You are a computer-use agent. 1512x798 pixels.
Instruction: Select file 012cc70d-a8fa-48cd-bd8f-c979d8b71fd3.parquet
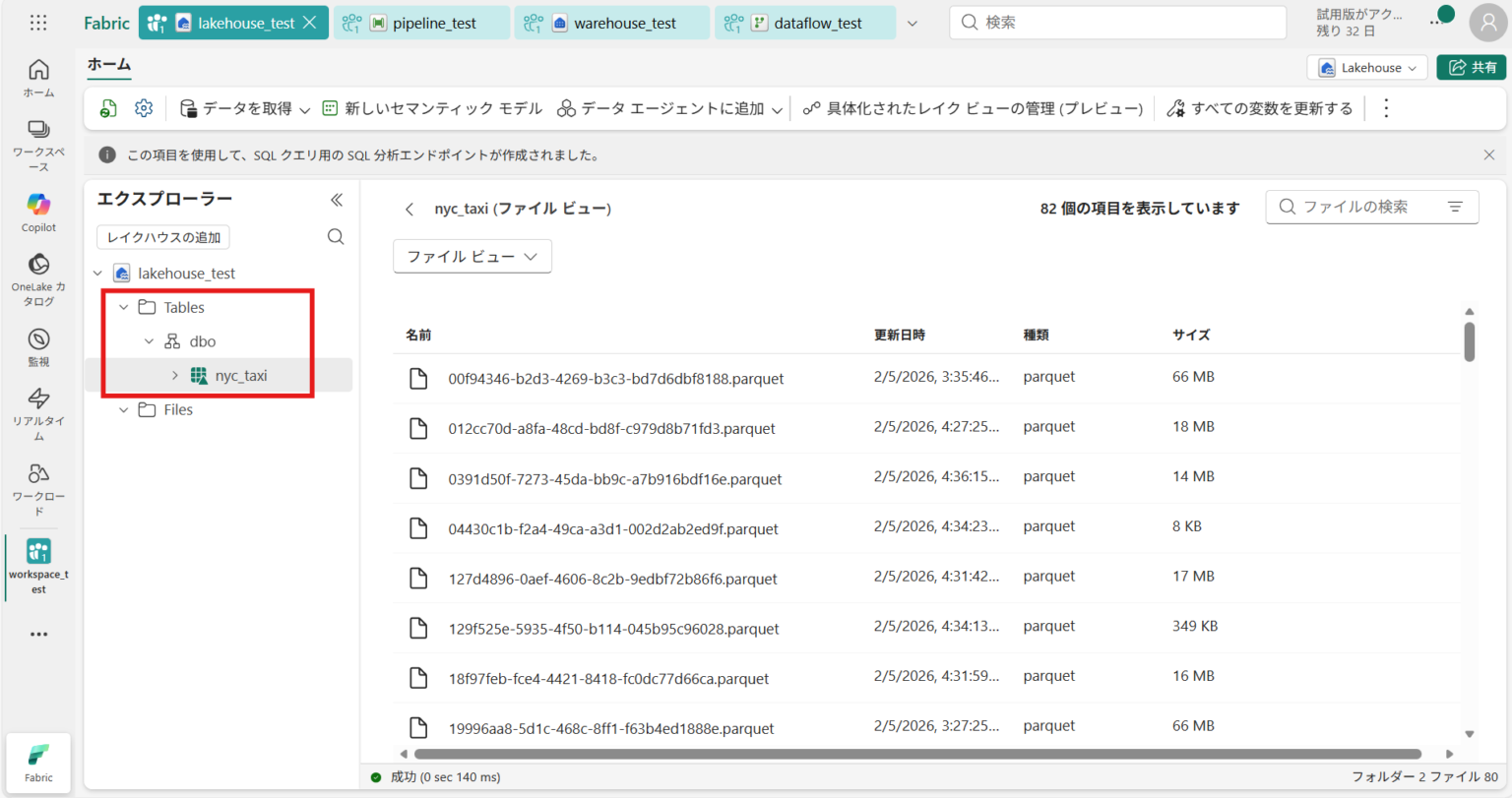(x=611, y=428)
